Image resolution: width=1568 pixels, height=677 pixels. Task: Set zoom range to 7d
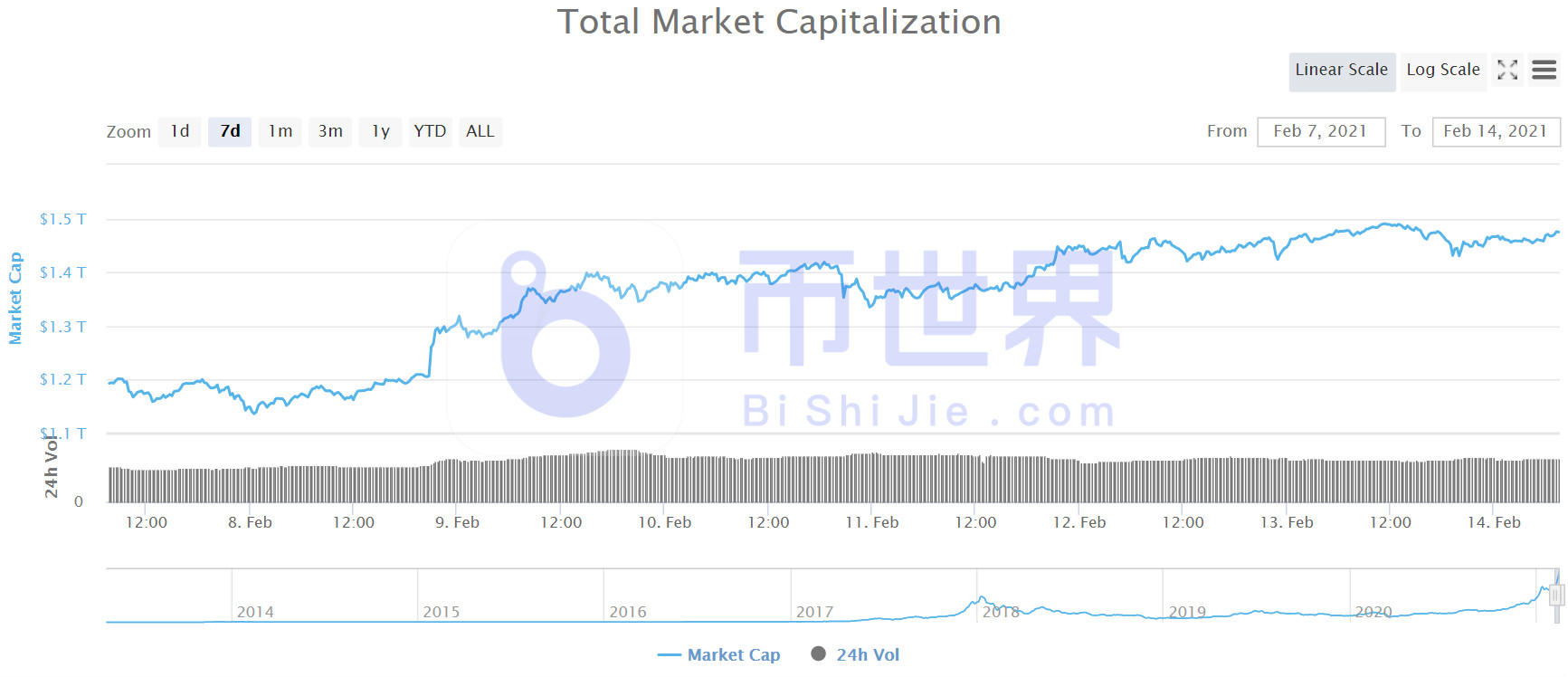[230, 131]
